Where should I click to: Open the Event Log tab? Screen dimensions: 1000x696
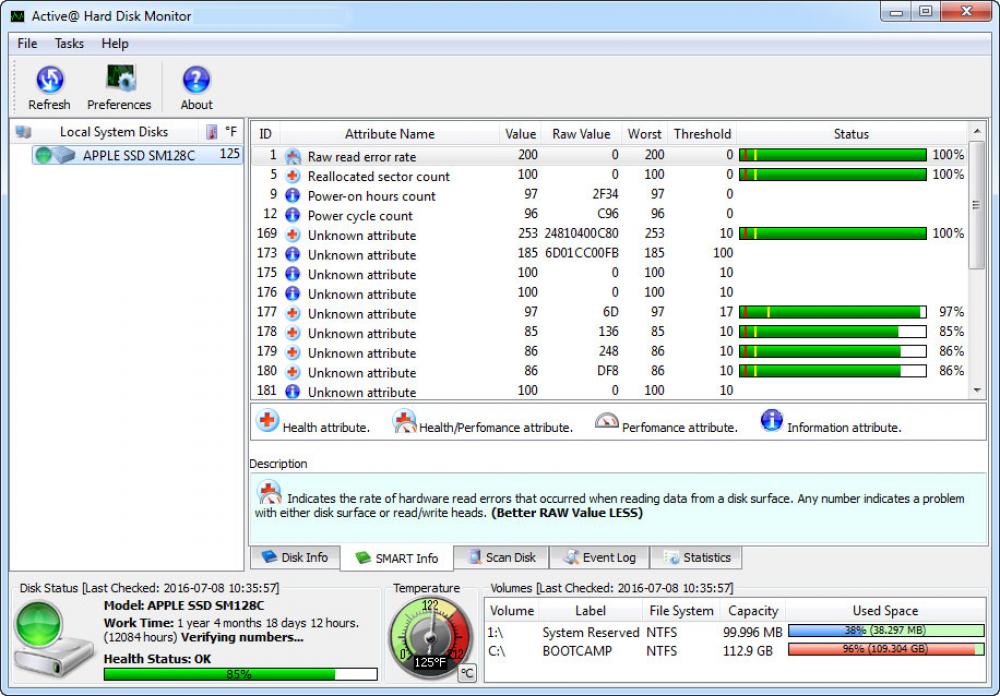click(x=599, y=557)
